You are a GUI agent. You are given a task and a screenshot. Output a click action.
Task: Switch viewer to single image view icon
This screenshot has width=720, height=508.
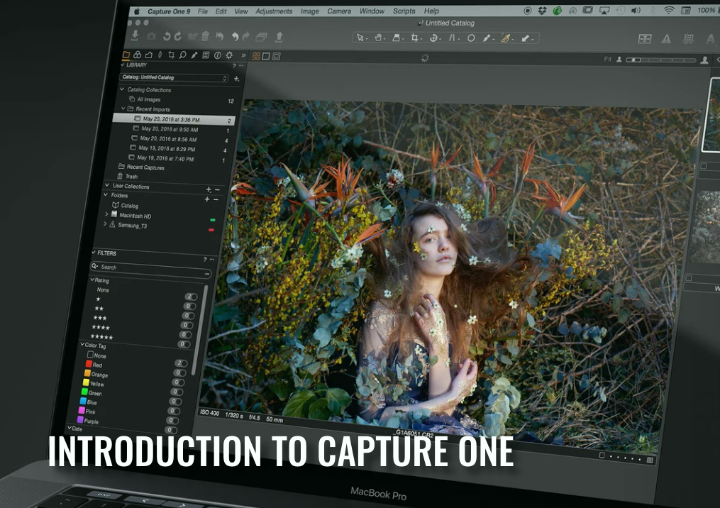(x=266, y=56)
